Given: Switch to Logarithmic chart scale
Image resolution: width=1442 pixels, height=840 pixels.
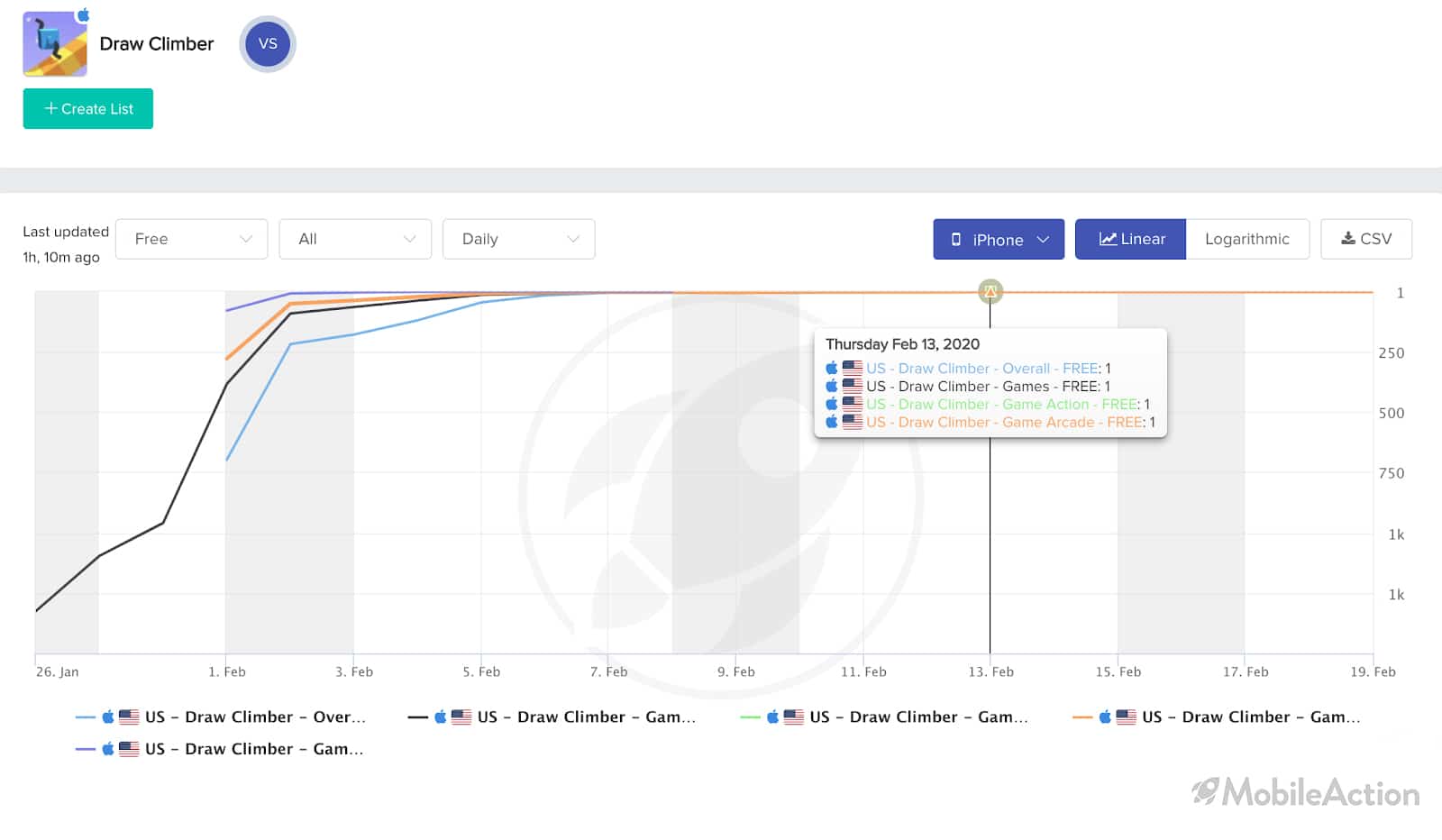Looking at the screenshot, I should 1247,239.
